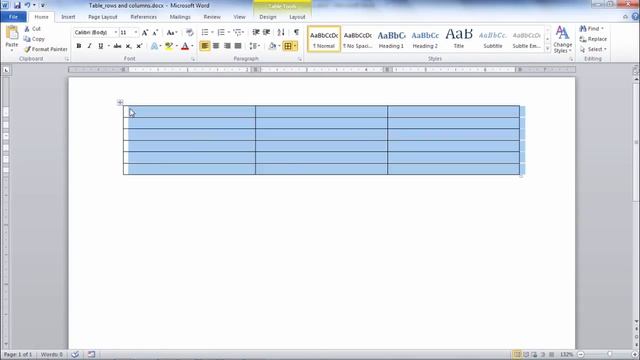Check spelling via status bar proofing icon
640x360 pixels.
pos(75,354)
